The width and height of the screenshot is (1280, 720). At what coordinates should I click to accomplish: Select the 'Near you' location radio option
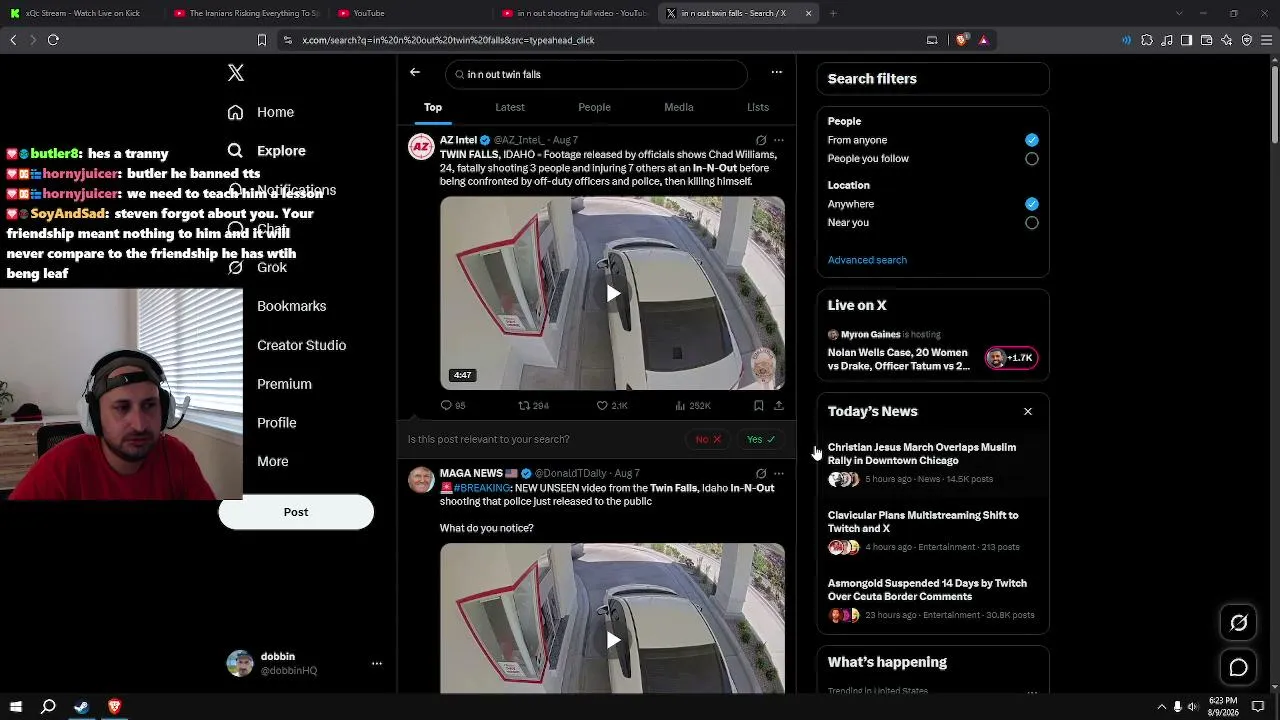click(x=1031, y=223)
